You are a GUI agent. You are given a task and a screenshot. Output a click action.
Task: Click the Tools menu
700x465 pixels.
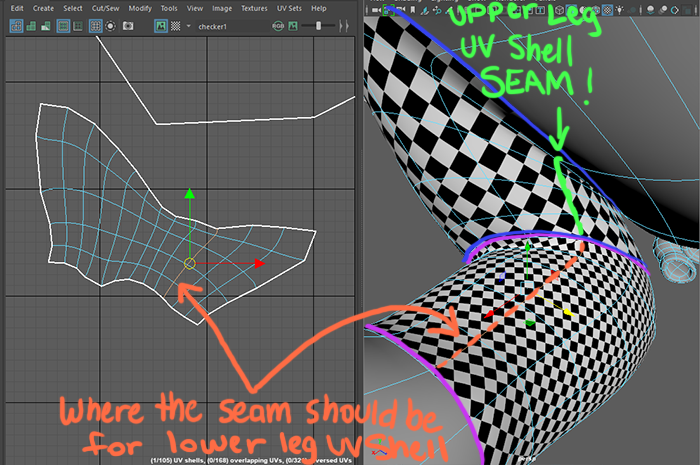coord(170,8)
